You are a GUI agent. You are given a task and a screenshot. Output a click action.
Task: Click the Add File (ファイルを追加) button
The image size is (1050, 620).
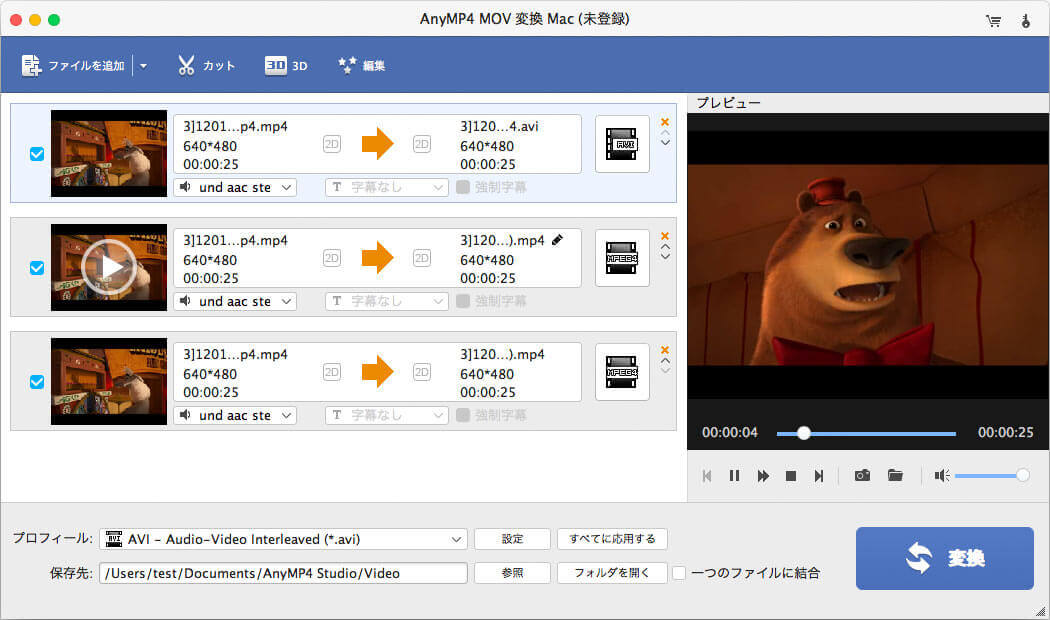[73, 66]
